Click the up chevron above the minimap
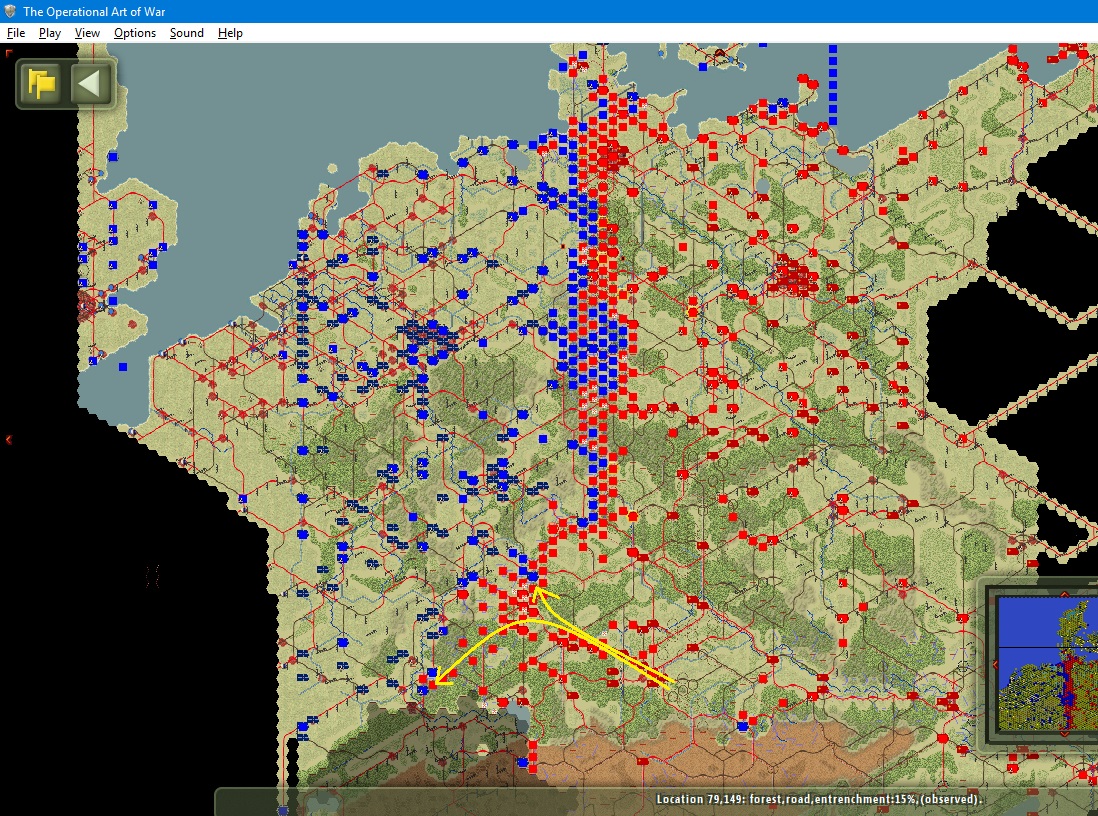This screenshot has height=816, width=1098. [1065, 594]
